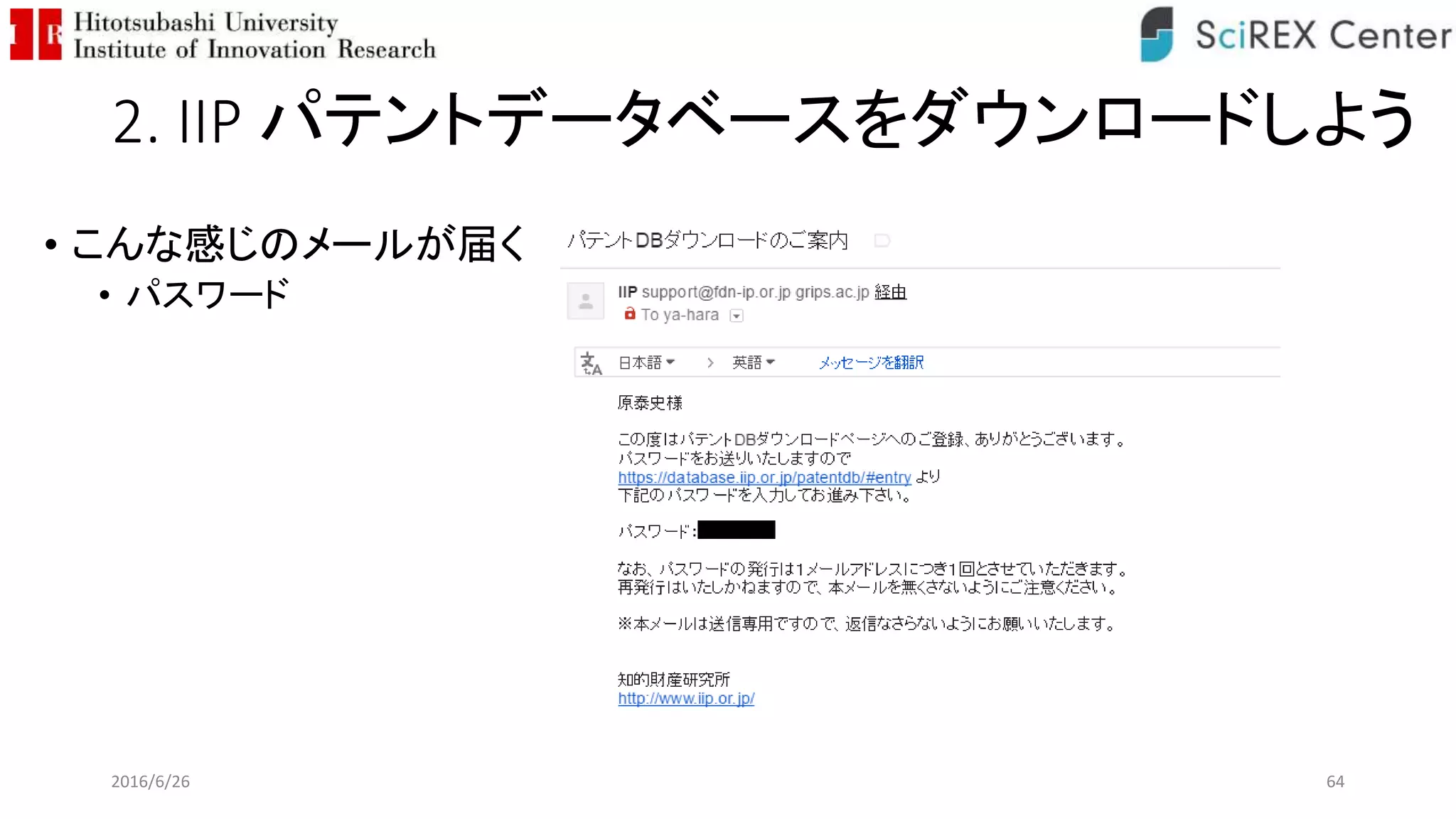1456x819 pixels.
Task: Click the SciREX Center logo
Action: (1295, 34)
